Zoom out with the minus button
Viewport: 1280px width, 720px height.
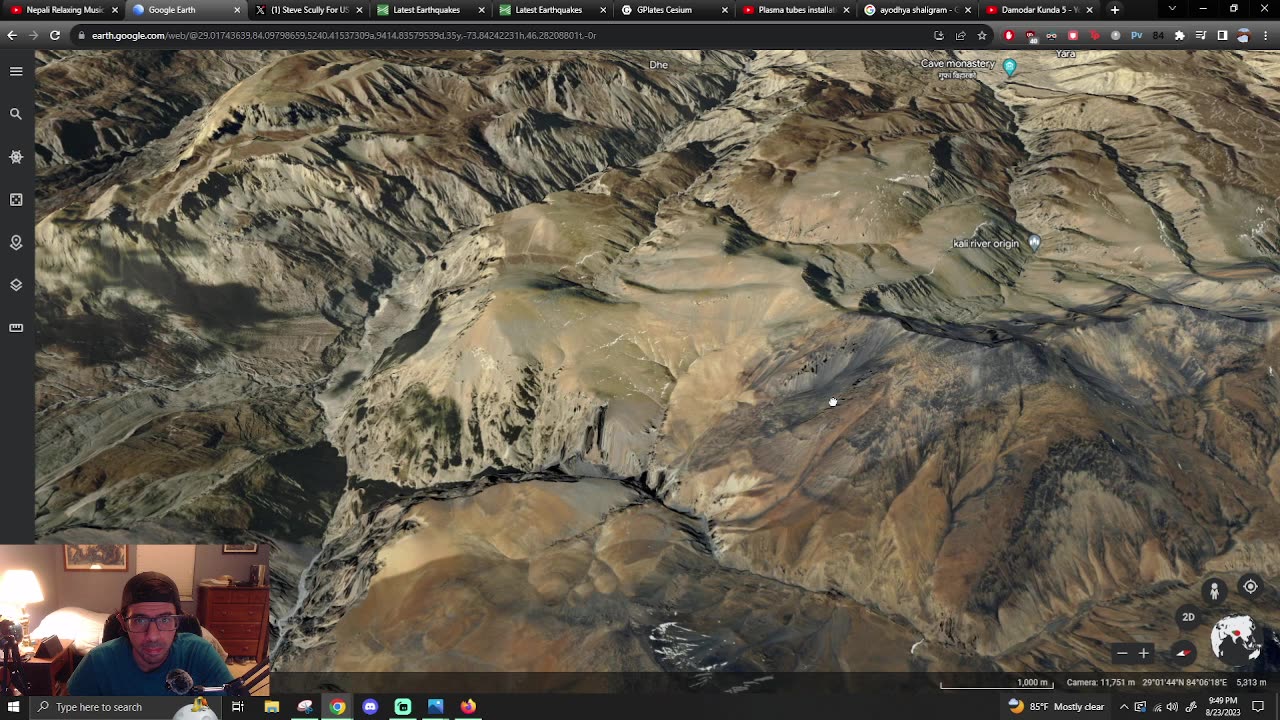(x=1122, y=653)
